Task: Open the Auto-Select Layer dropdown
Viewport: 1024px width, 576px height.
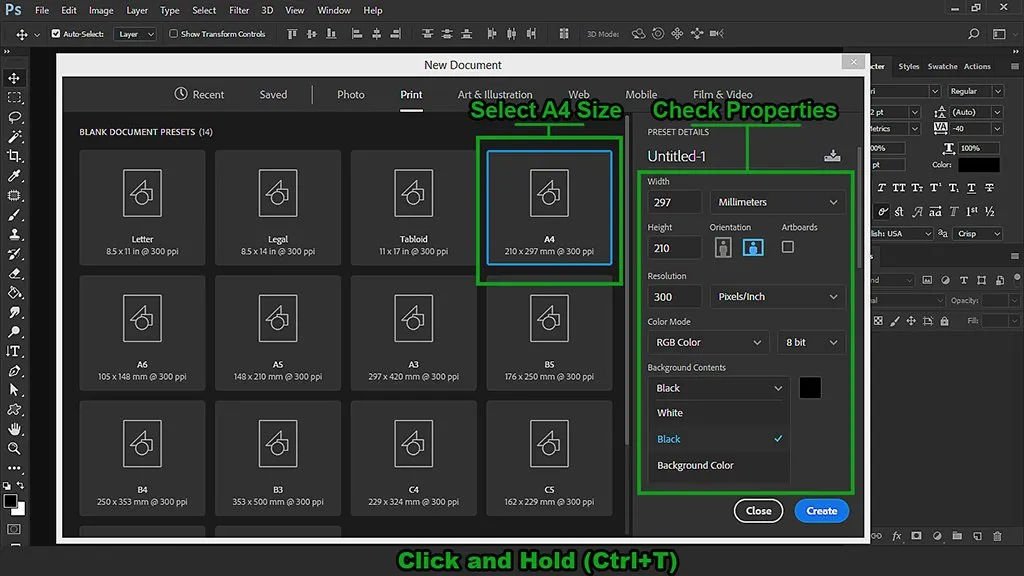Action: 135,34
